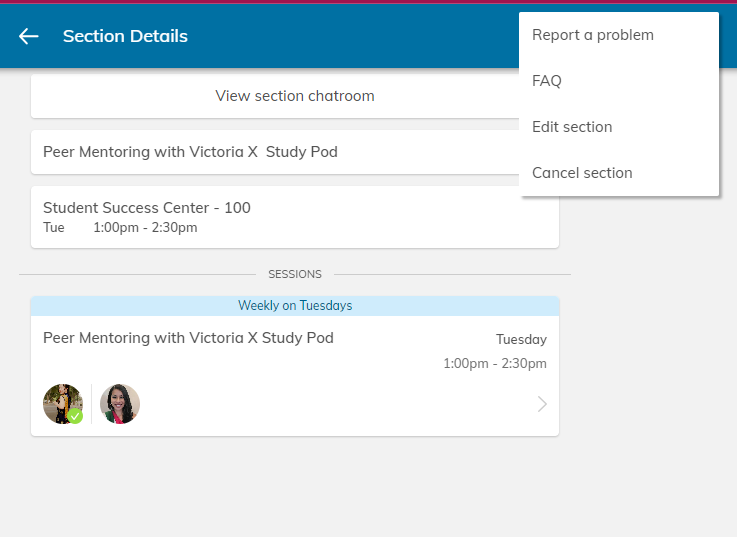Click the SESSIONS divider label
737x537 pixels.
tap(295, 274)
